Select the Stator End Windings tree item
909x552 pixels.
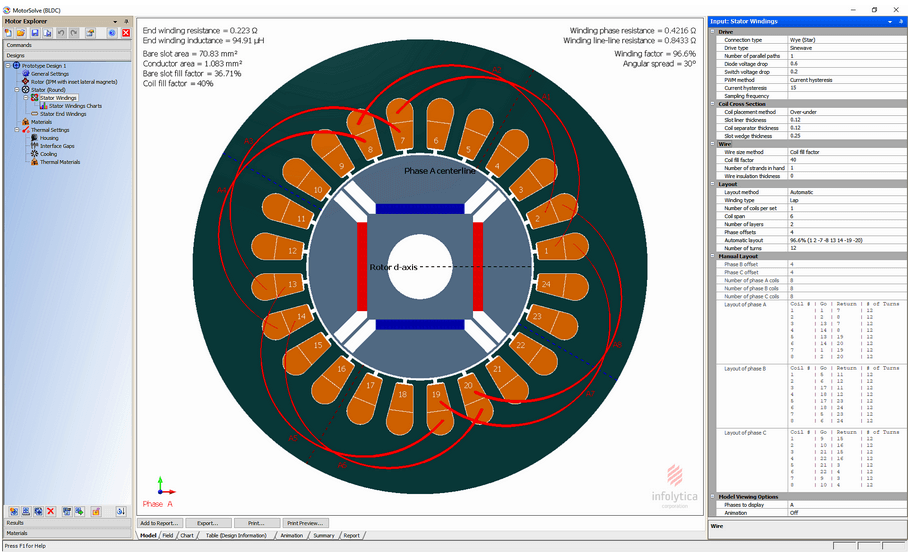tap(63, 114)
